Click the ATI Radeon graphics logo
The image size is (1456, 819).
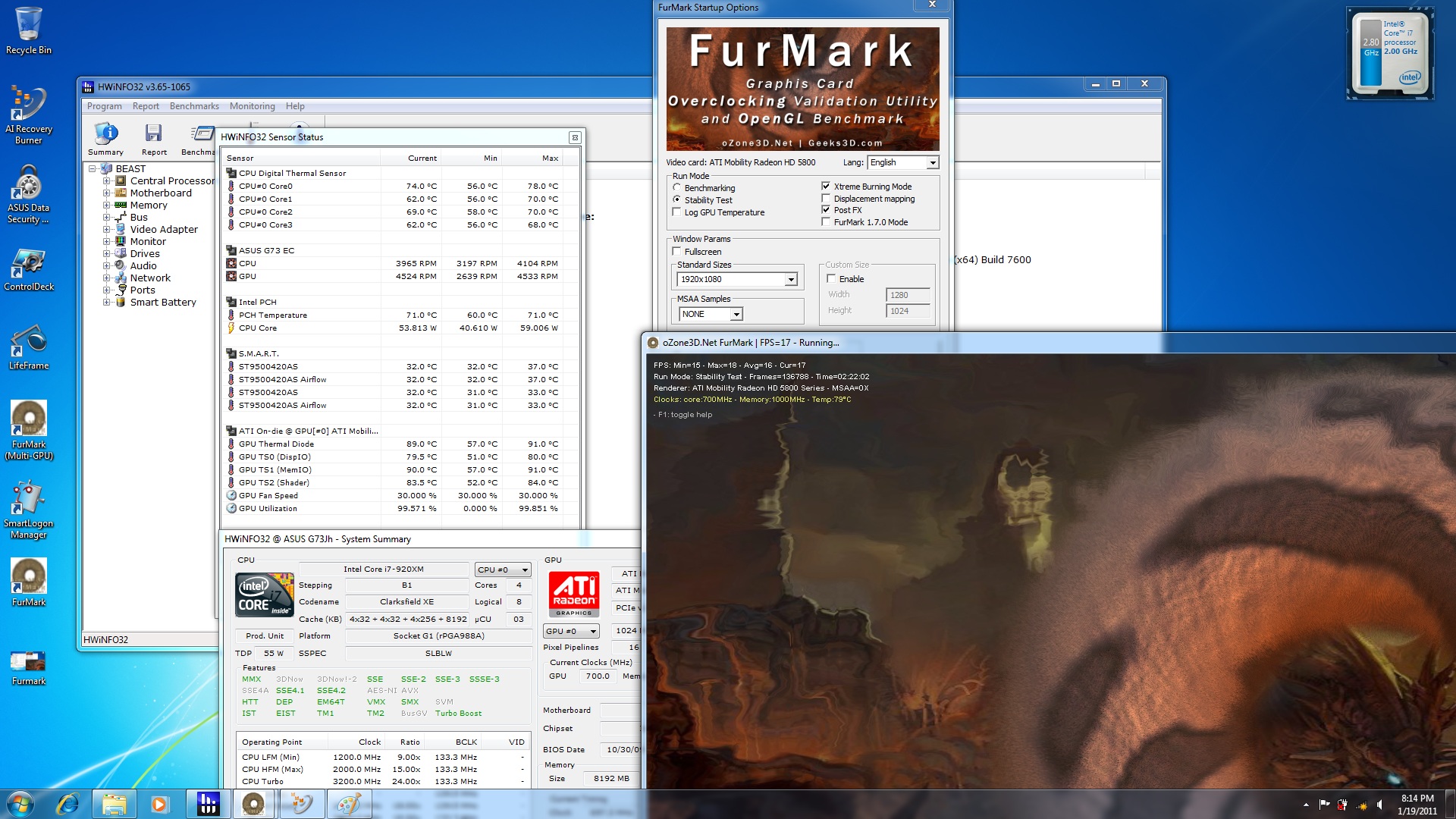coord(574,594)
